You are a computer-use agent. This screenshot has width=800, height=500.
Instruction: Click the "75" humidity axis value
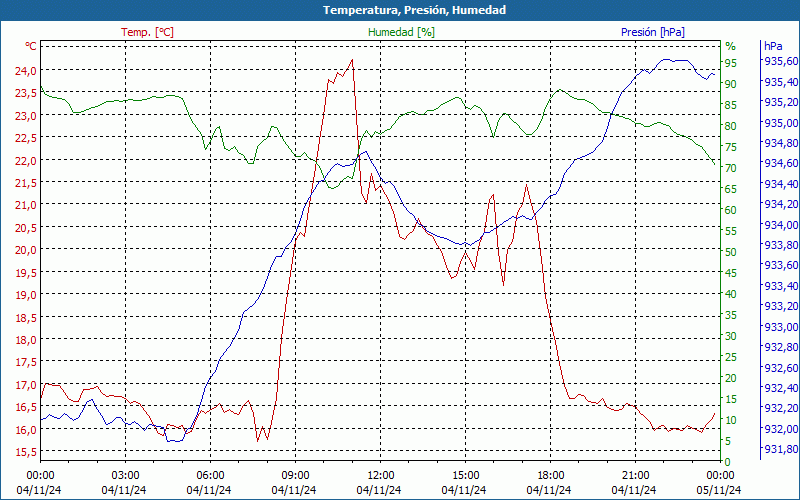731,147
